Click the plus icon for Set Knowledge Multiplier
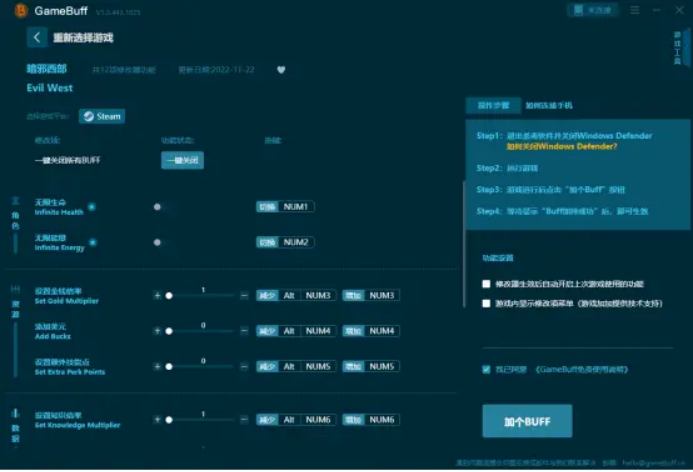 point(157,419)
